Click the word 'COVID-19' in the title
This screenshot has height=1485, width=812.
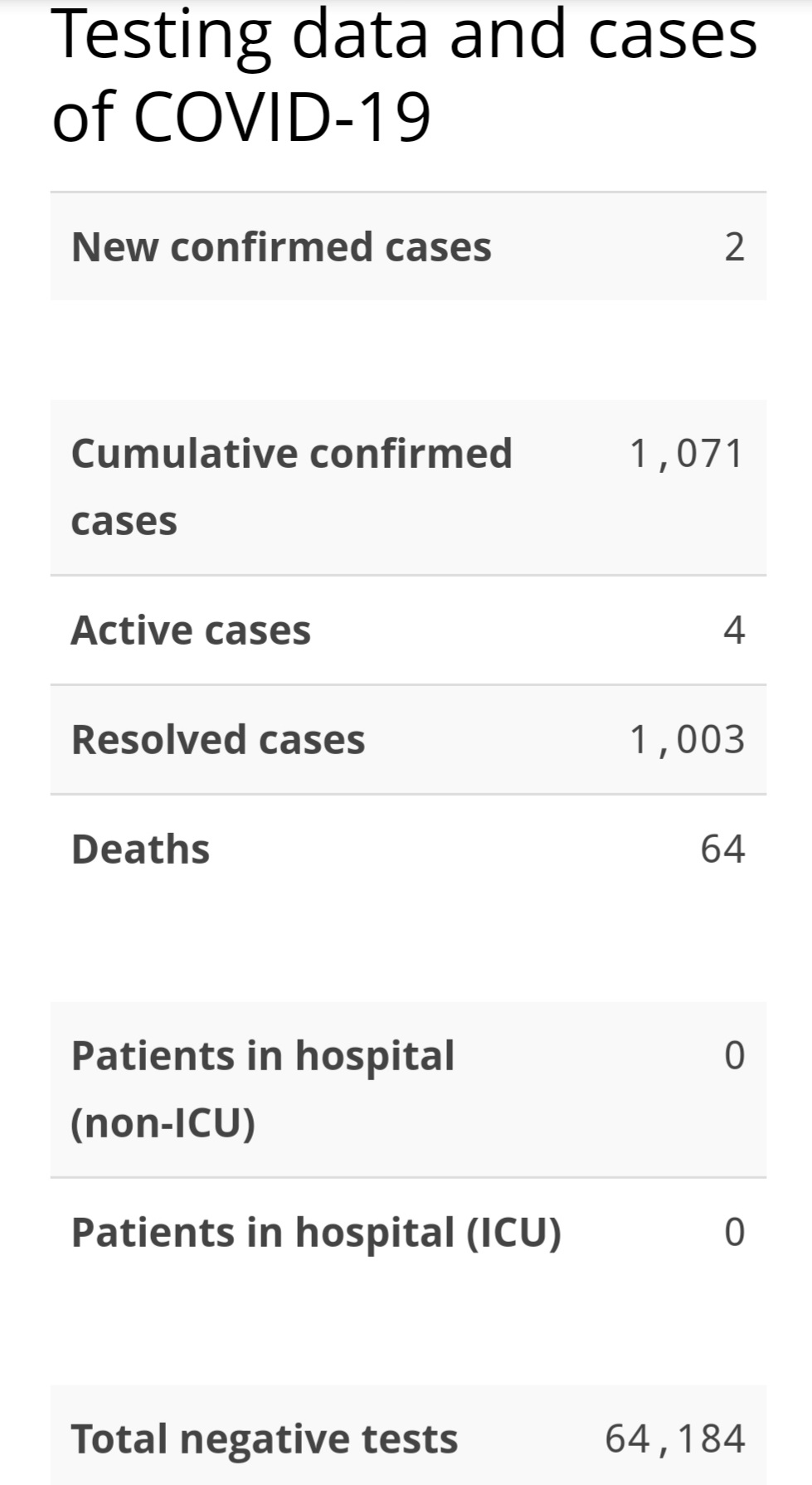click(282, 116)
